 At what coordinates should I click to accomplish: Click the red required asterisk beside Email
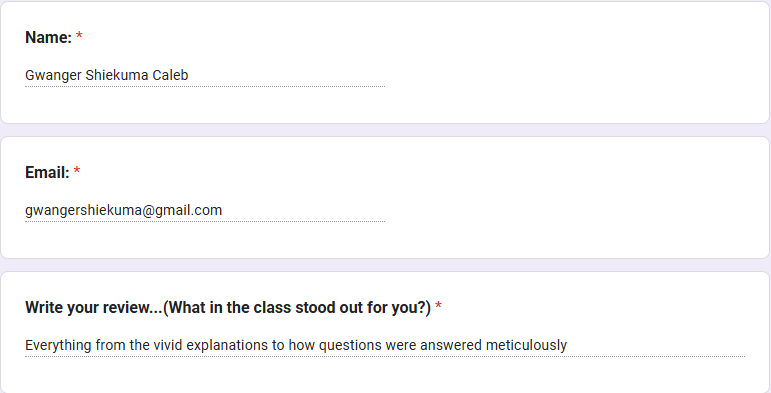click(77, 171)
